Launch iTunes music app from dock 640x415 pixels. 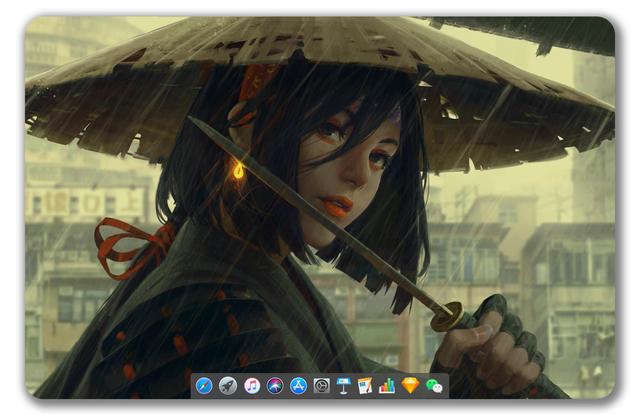point(252,386)
